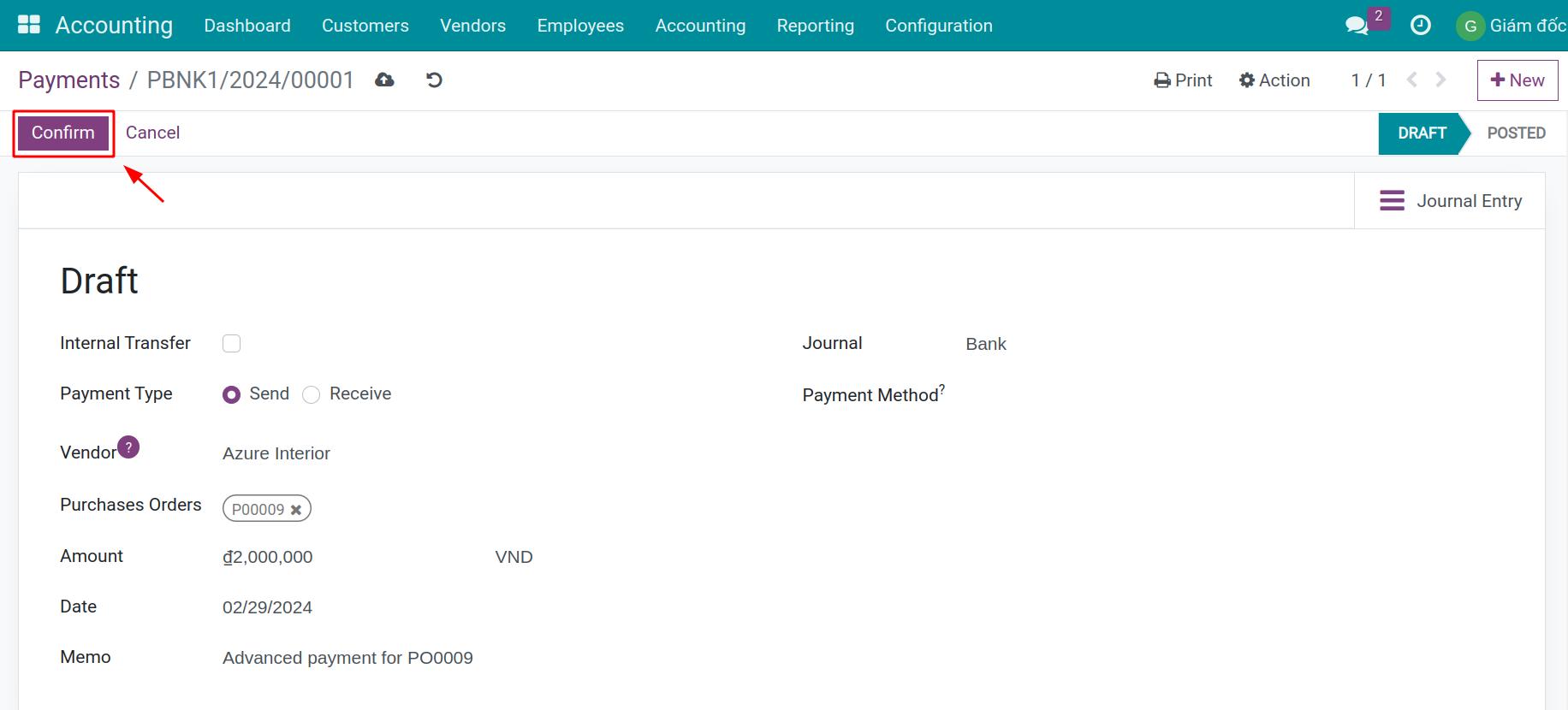Viewport: 1568px width, 710px height.
Task: Open the Reporting menu
Action: pyautogui.click(x=816, y=26)
